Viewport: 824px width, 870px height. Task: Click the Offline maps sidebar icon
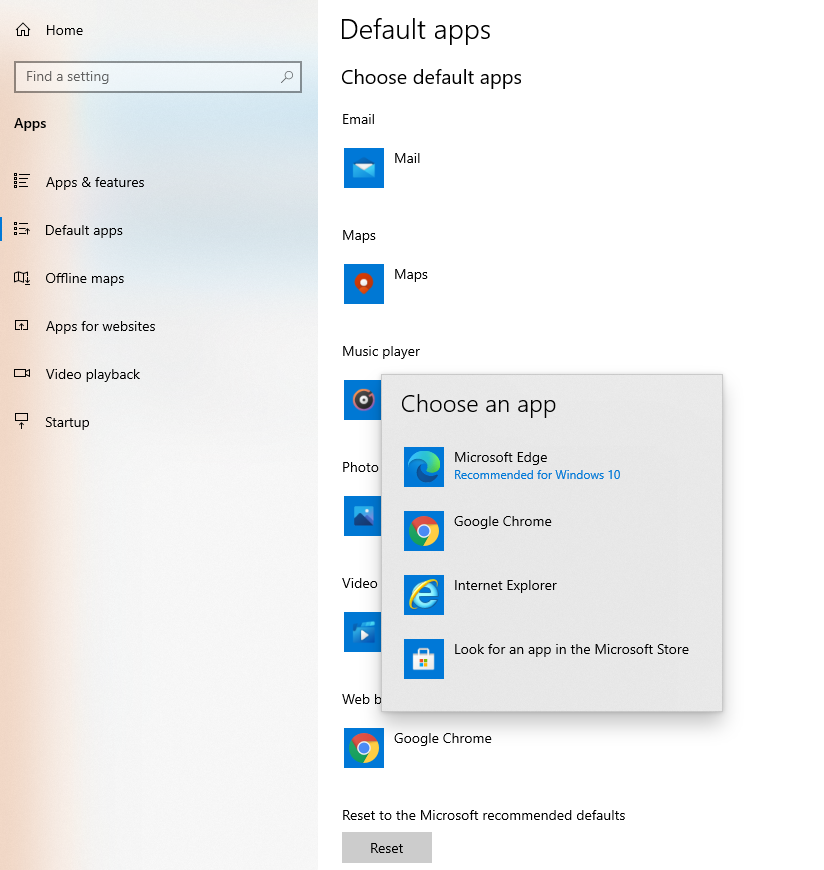tap(24, 278)
